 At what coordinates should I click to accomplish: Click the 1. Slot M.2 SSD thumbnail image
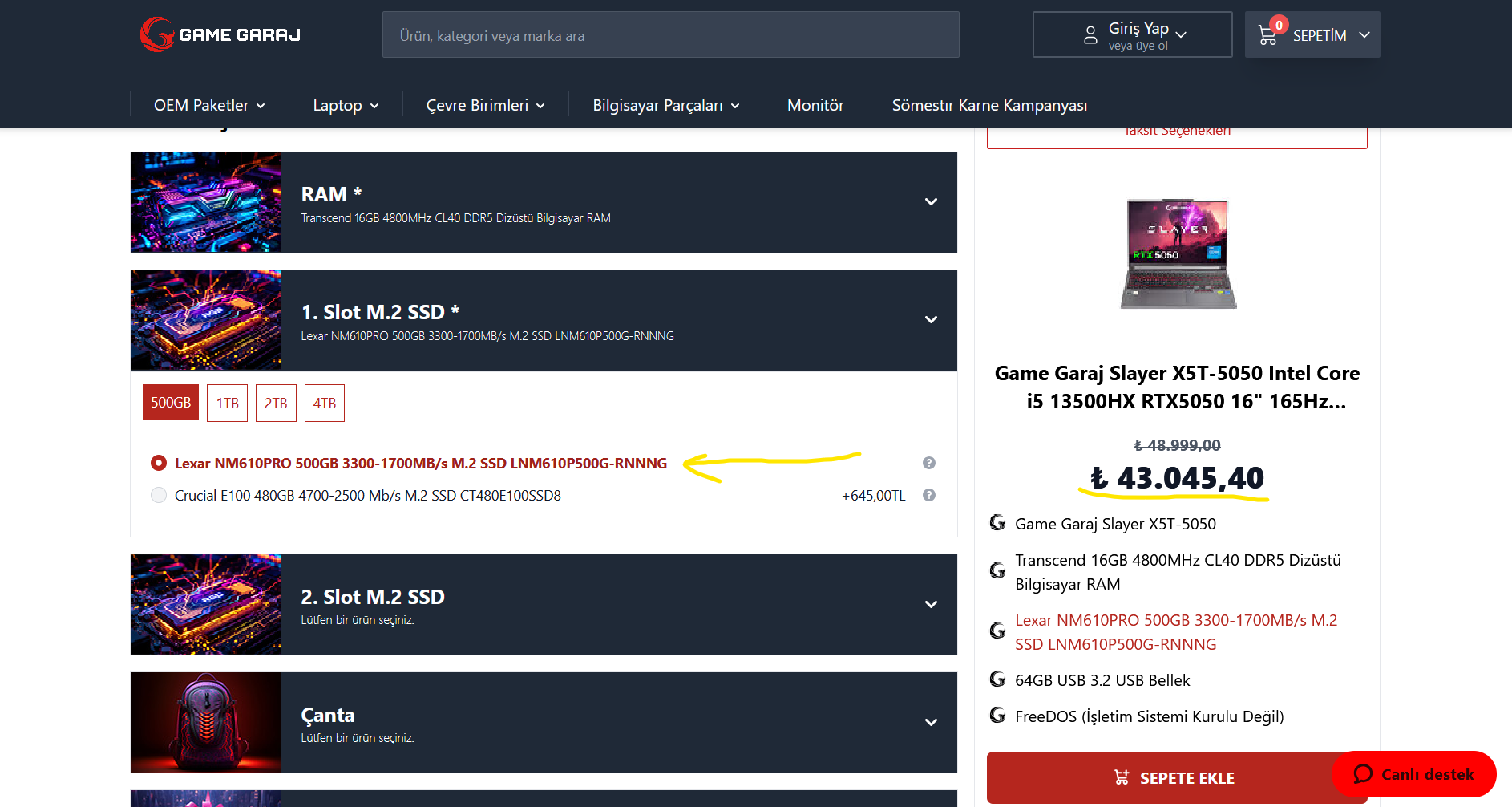point(206,320)
